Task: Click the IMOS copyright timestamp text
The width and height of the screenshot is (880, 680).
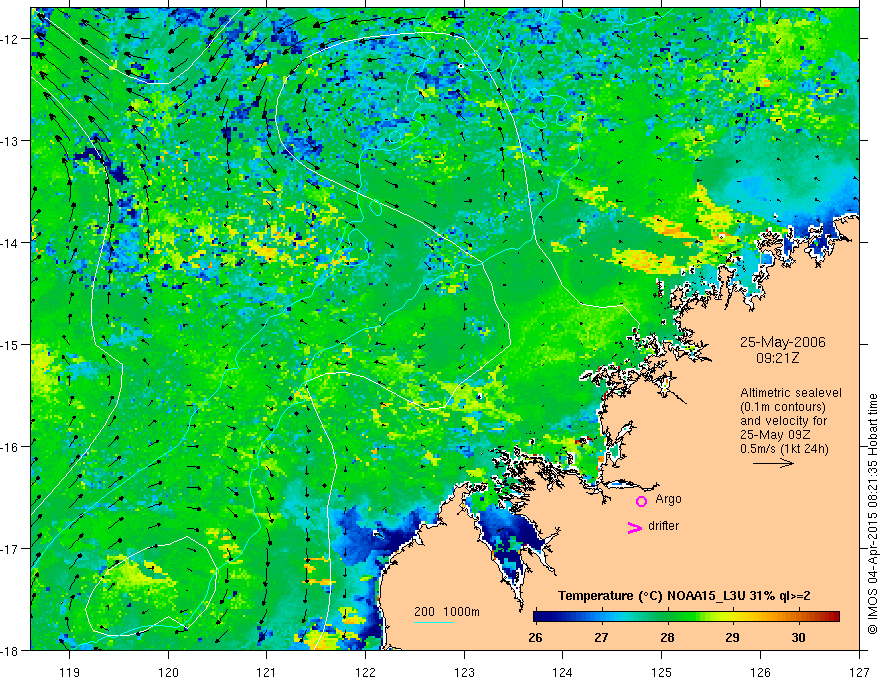Action: pos(872,514)
